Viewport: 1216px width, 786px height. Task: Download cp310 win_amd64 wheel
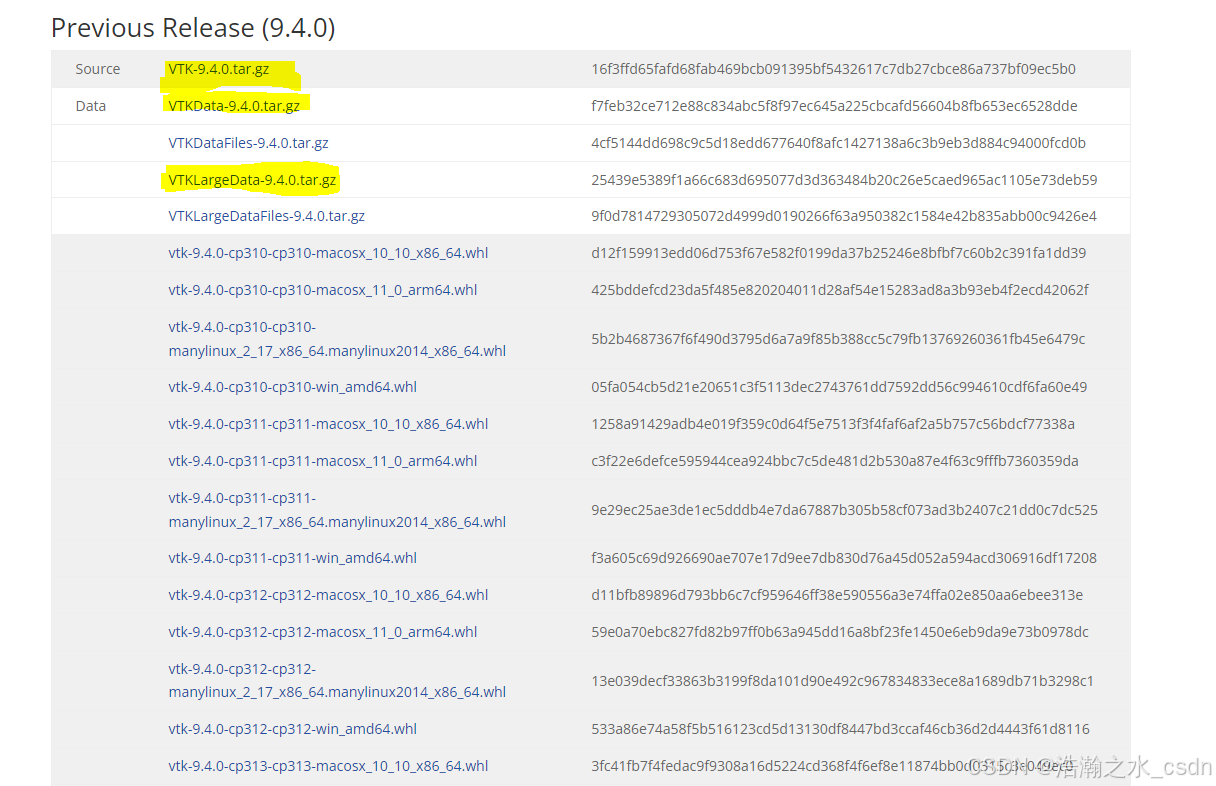(292, 387)
